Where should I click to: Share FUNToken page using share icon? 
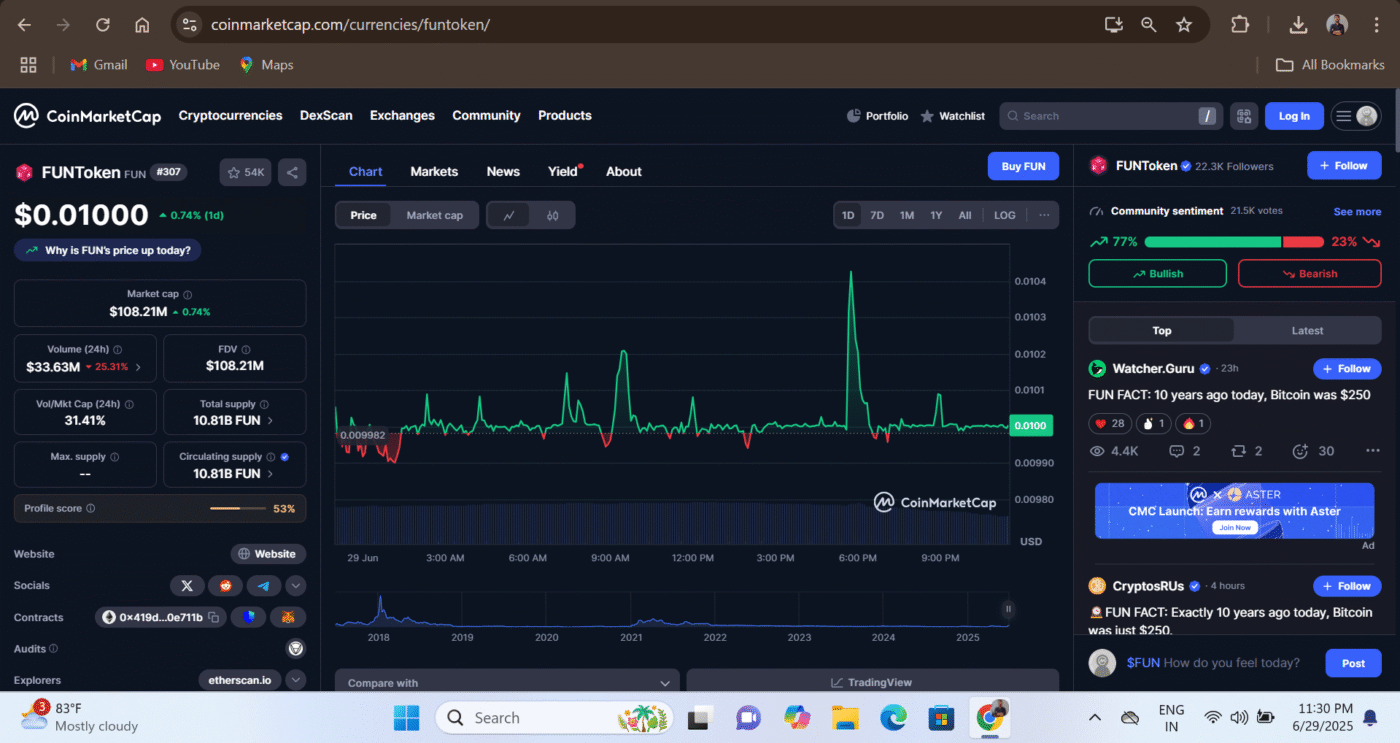coord(292,172)
